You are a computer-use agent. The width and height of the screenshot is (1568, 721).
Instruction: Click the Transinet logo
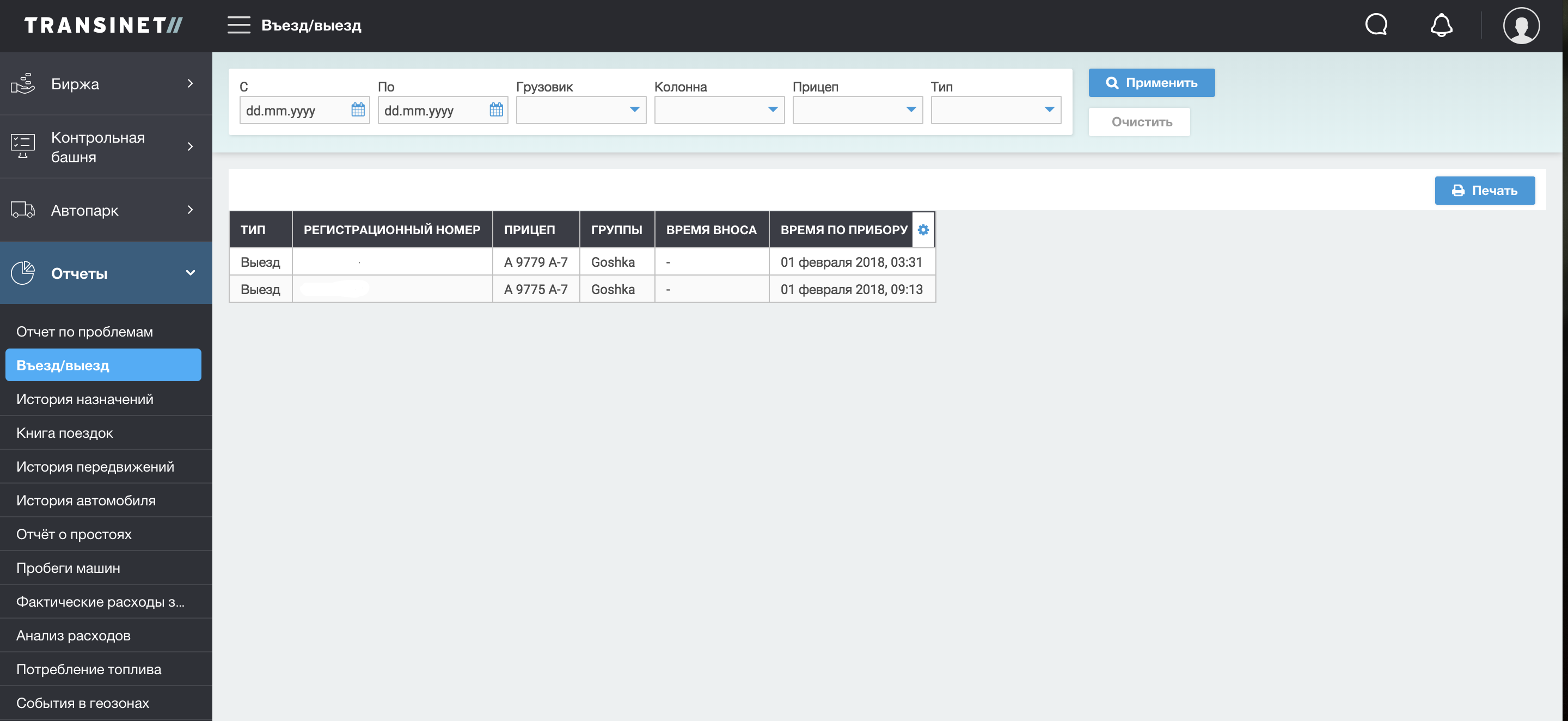(103, 25)
